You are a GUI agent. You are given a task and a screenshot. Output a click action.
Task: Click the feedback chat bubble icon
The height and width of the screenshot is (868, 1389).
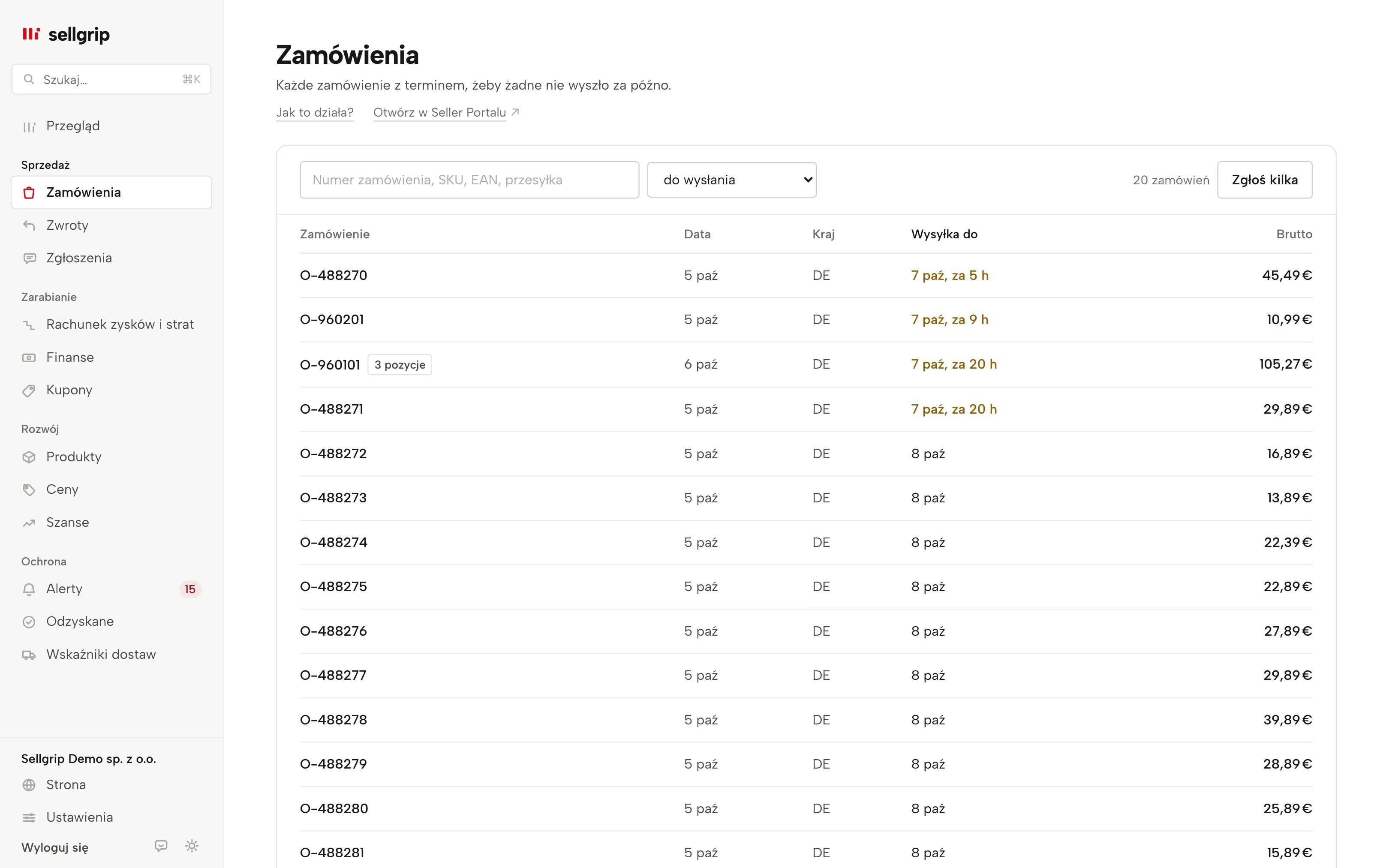pos(161,846)
